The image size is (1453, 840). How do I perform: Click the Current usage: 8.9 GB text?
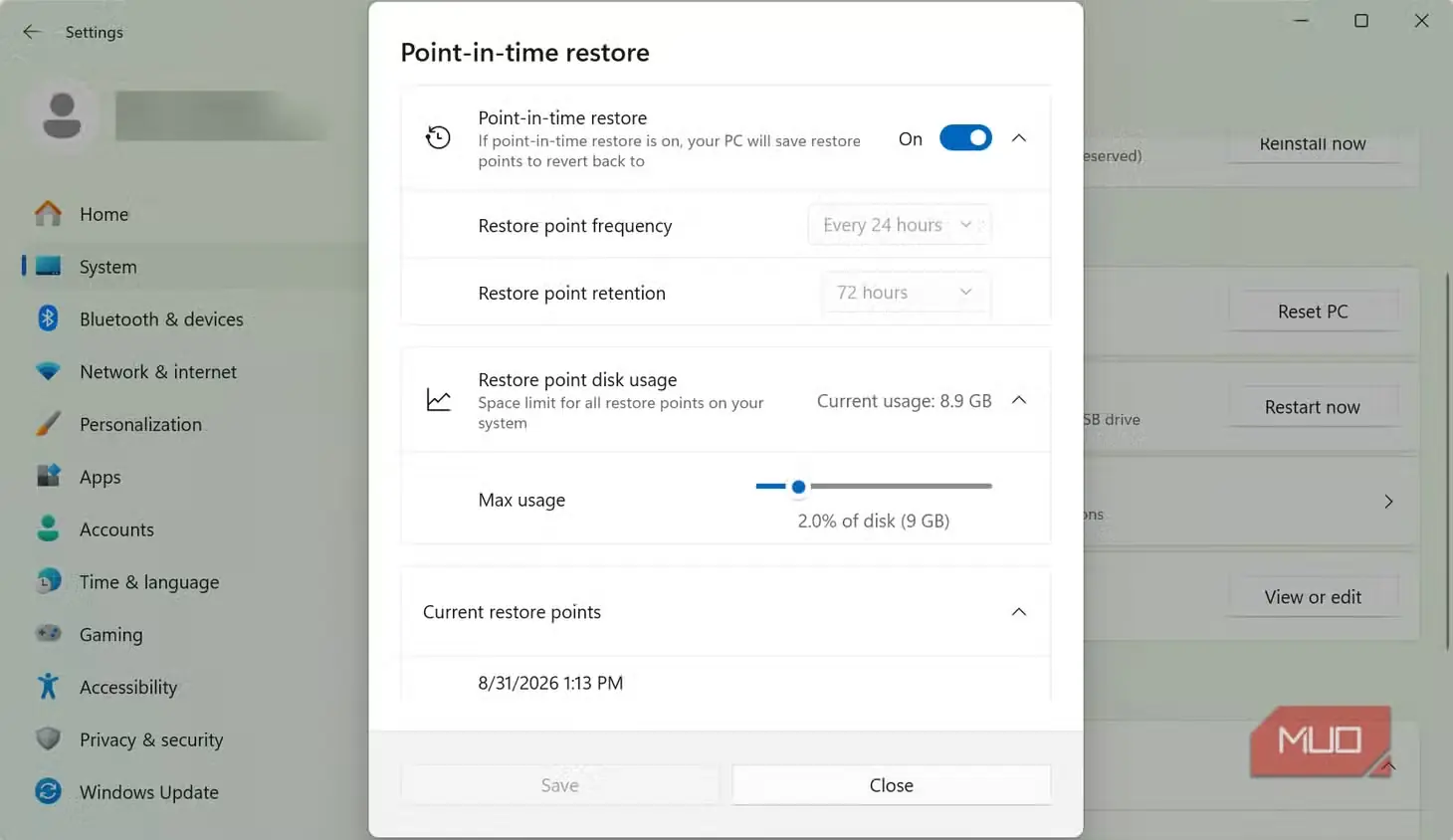click(904, 401)
